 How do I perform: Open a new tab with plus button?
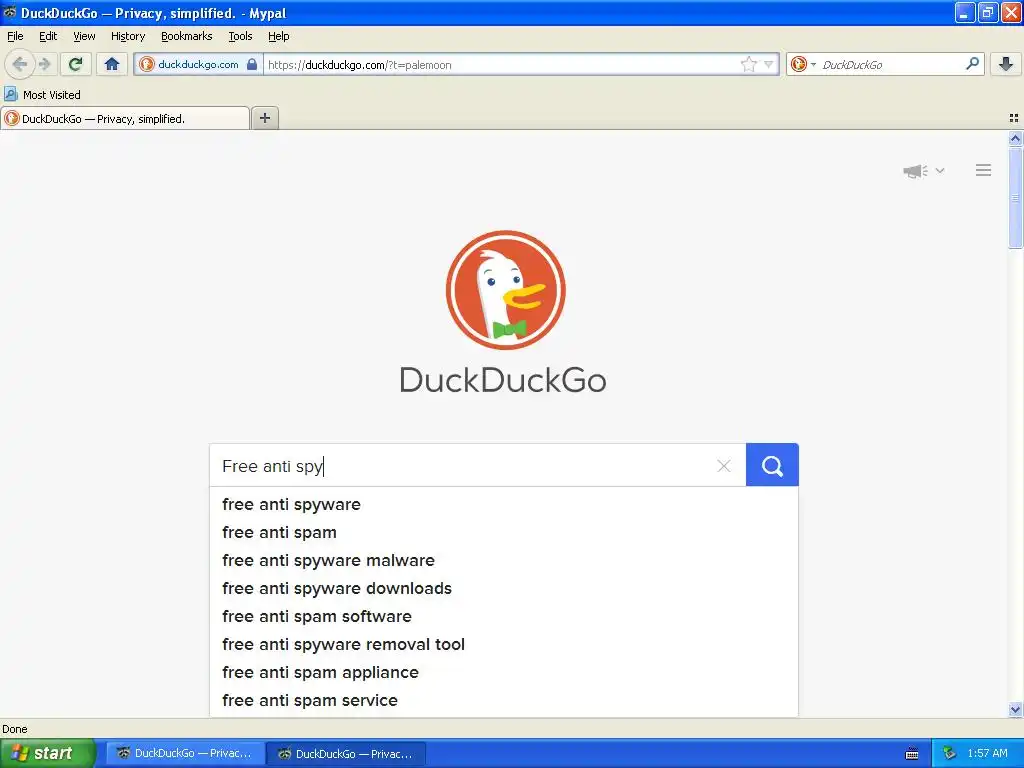click(x=264, y=118)
